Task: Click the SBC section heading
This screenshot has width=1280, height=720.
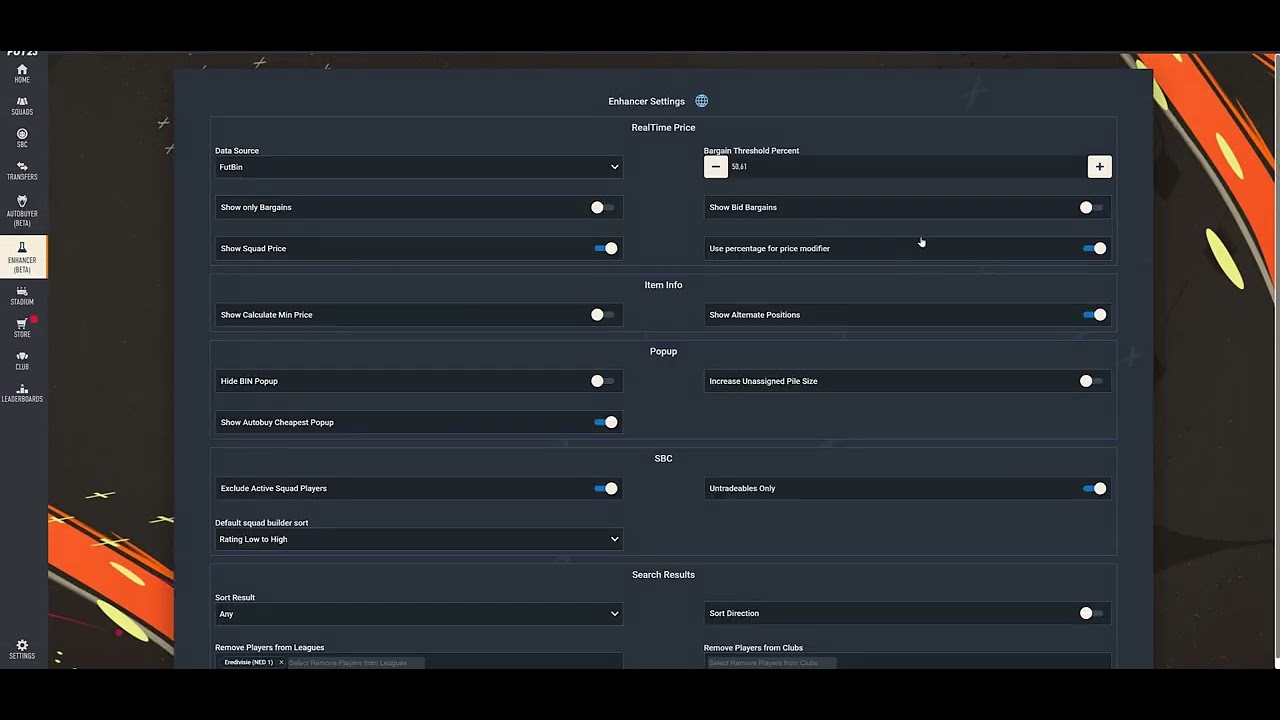Action: coord(663,458)
